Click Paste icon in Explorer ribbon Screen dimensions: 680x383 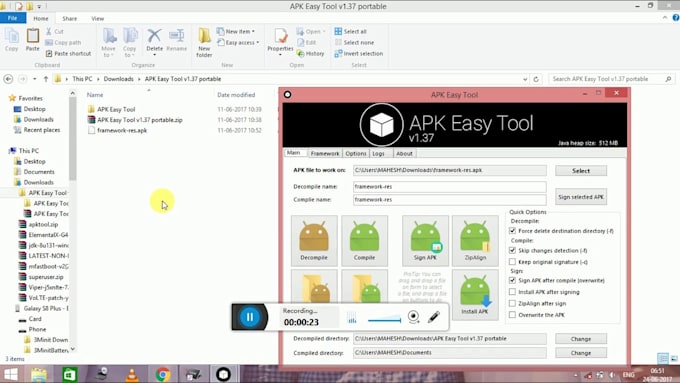tap(33, 40)
